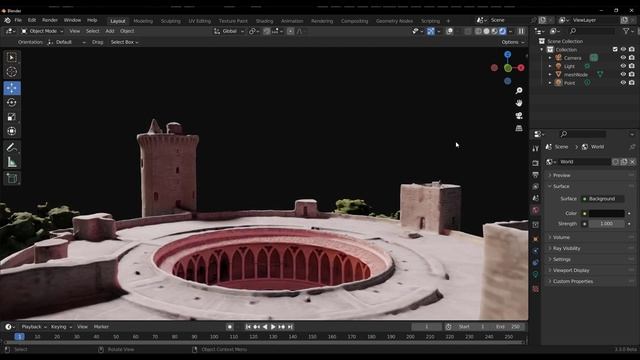
Task: Expand the Preview panel
Action: [x=589, y=175]
